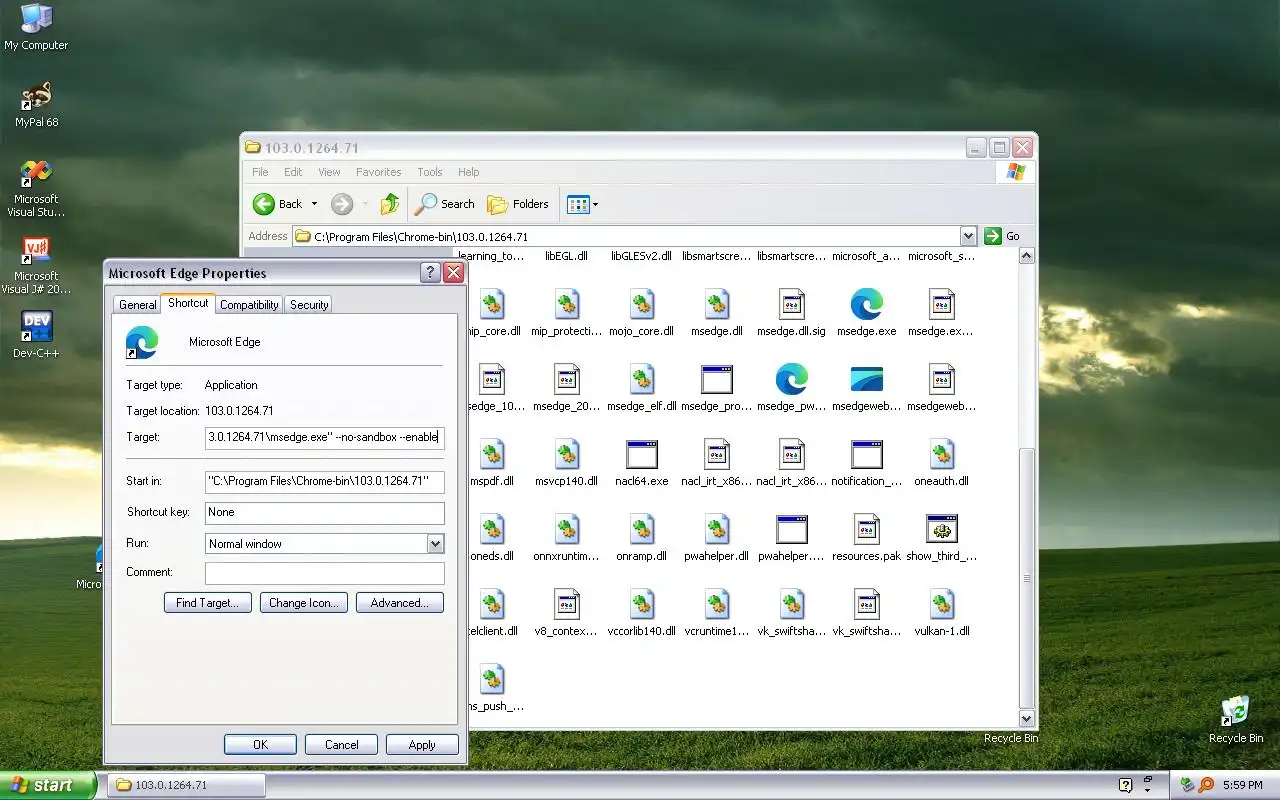Toggle the Folders pane in Explorer

[518, 204]
